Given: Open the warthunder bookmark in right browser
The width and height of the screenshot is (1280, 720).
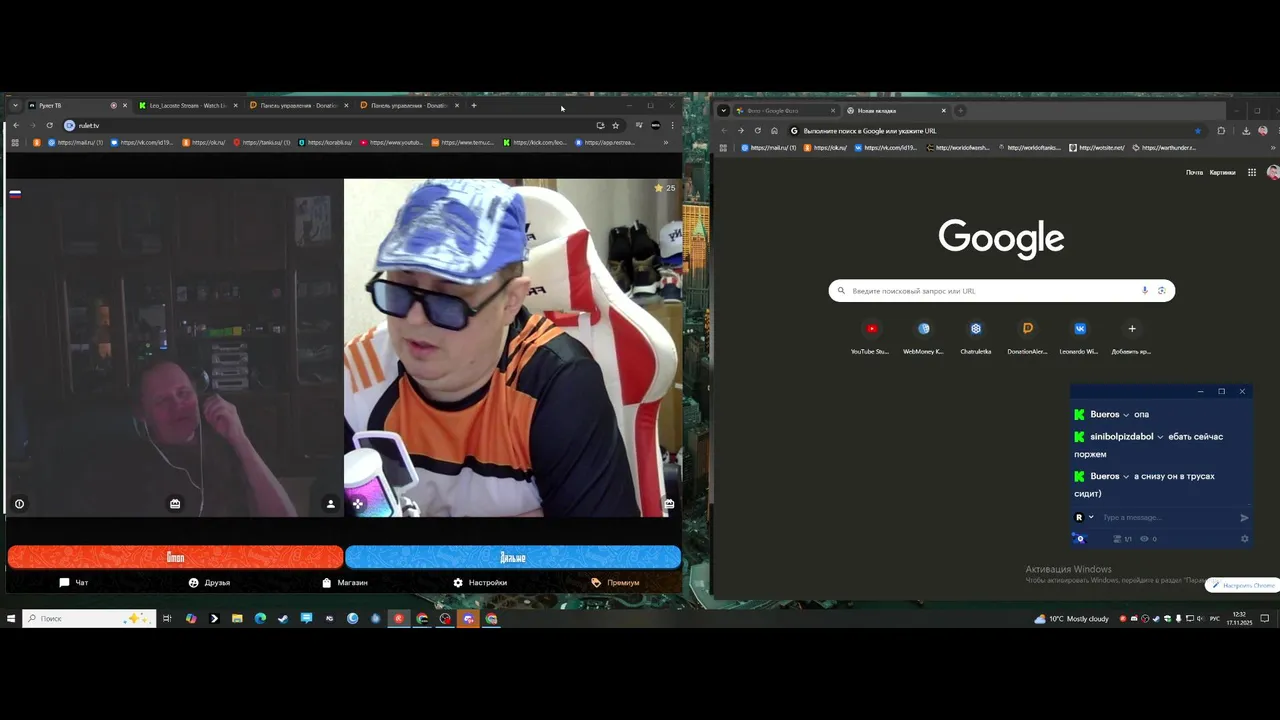Looking at the screenshot, I should [1164, 147].
